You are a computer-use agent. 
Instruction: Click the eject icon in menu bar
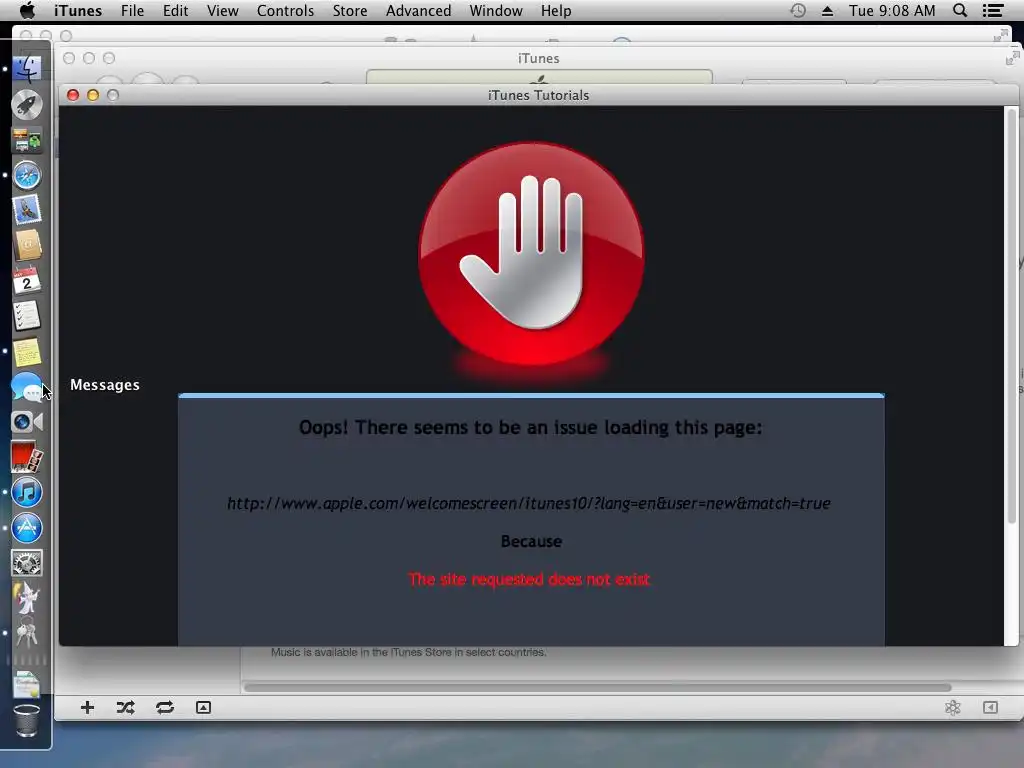tap(827, 11)
